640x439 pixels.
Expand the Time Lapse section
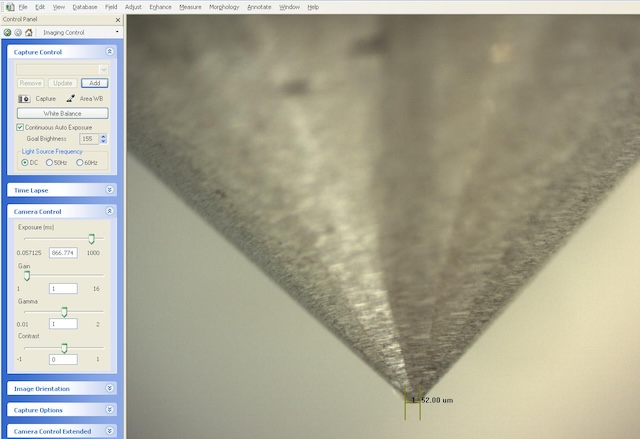[x=109, y=189]
